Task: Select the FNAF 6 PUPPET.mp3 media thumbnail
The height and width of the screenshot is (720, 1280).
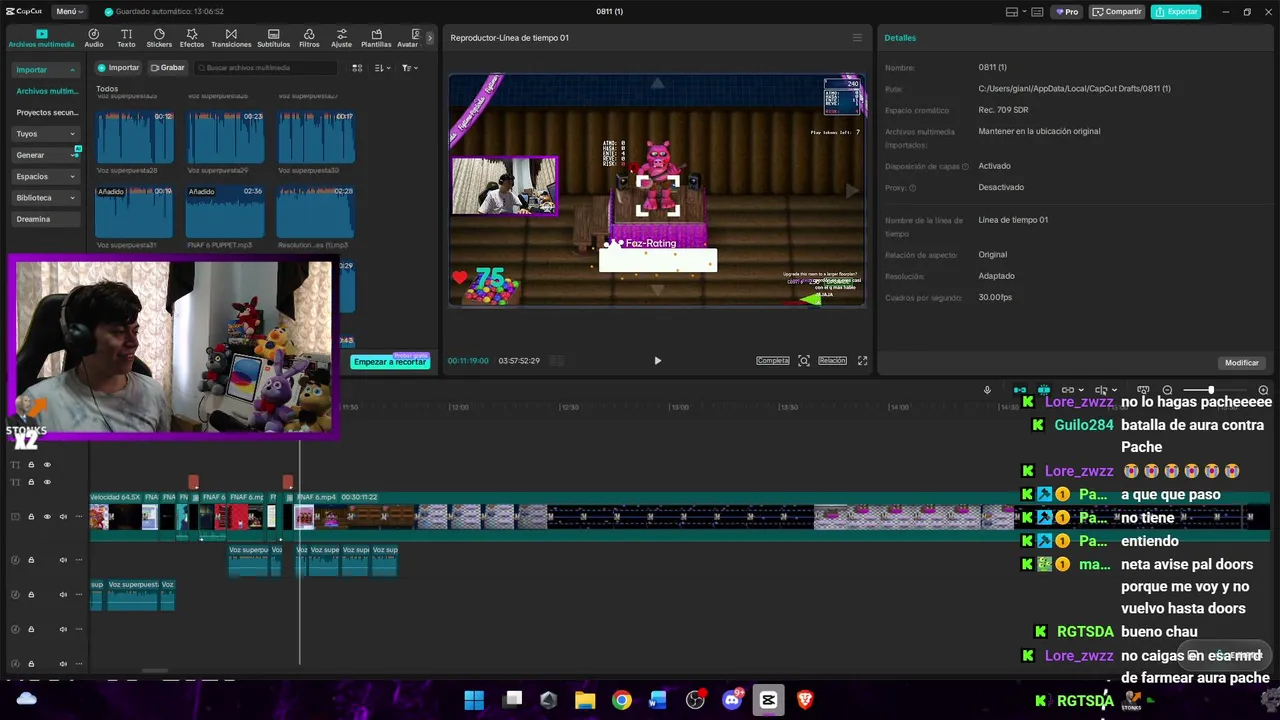Action: [x=225, y=211]
